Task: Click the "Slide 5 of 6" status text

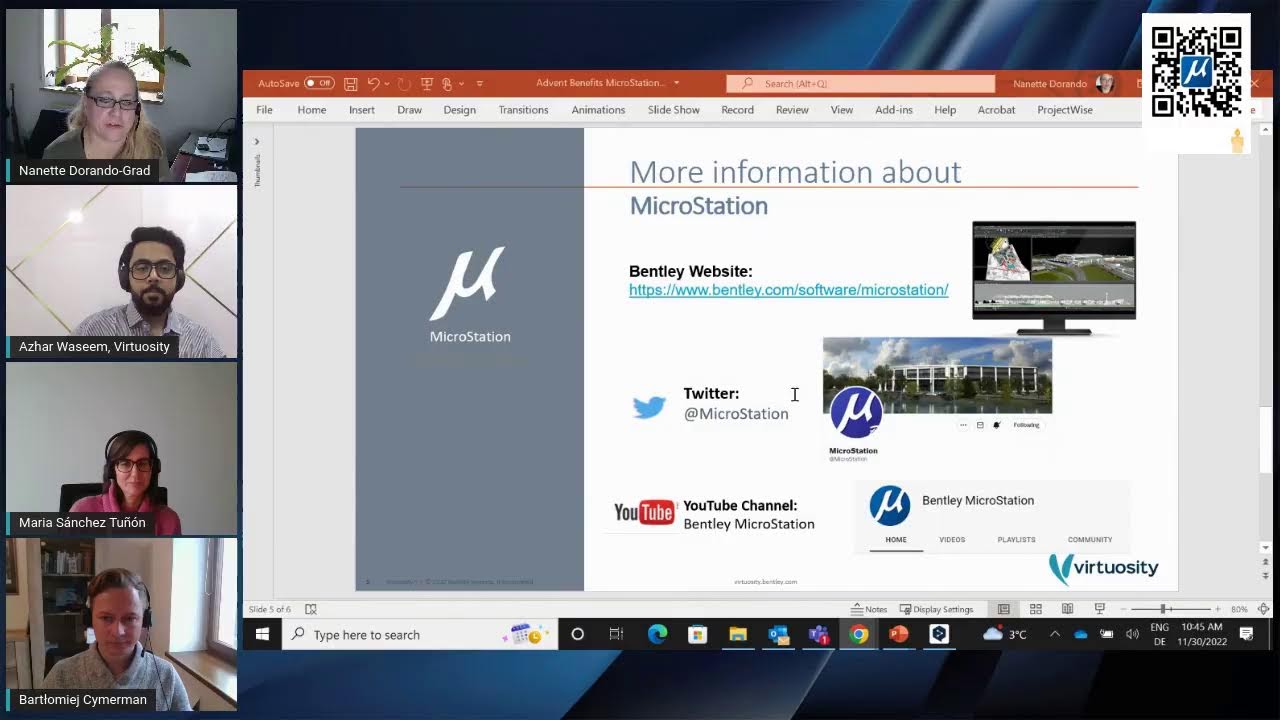Action: coord(270,609)
